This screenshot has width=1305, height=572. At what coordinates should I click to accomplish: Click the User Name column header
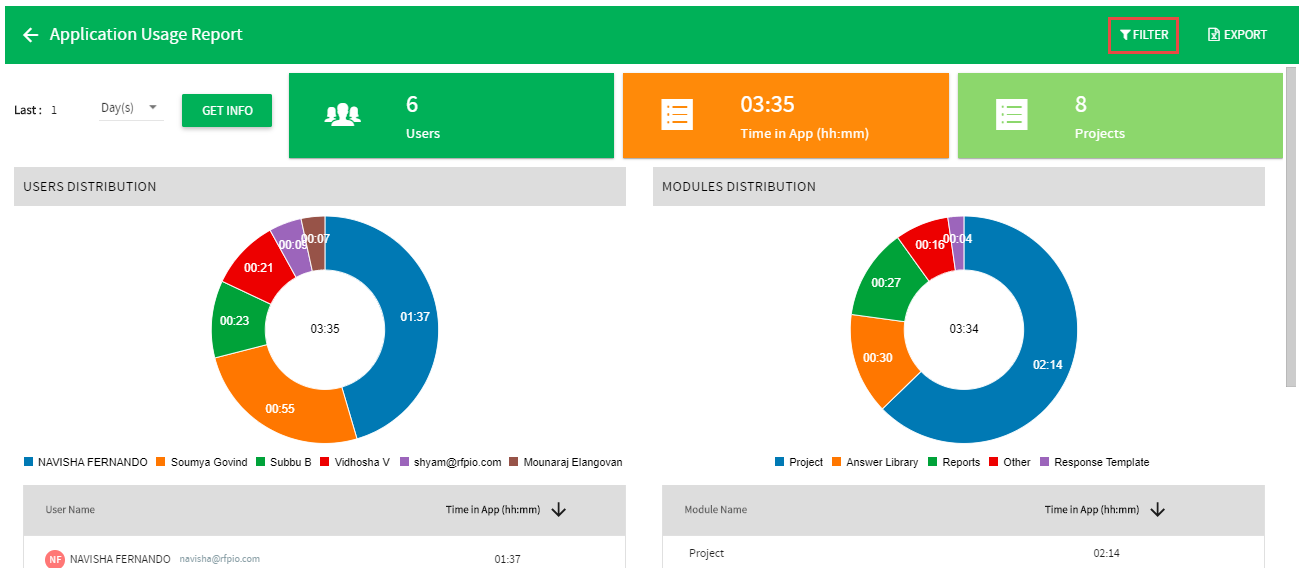70,510
